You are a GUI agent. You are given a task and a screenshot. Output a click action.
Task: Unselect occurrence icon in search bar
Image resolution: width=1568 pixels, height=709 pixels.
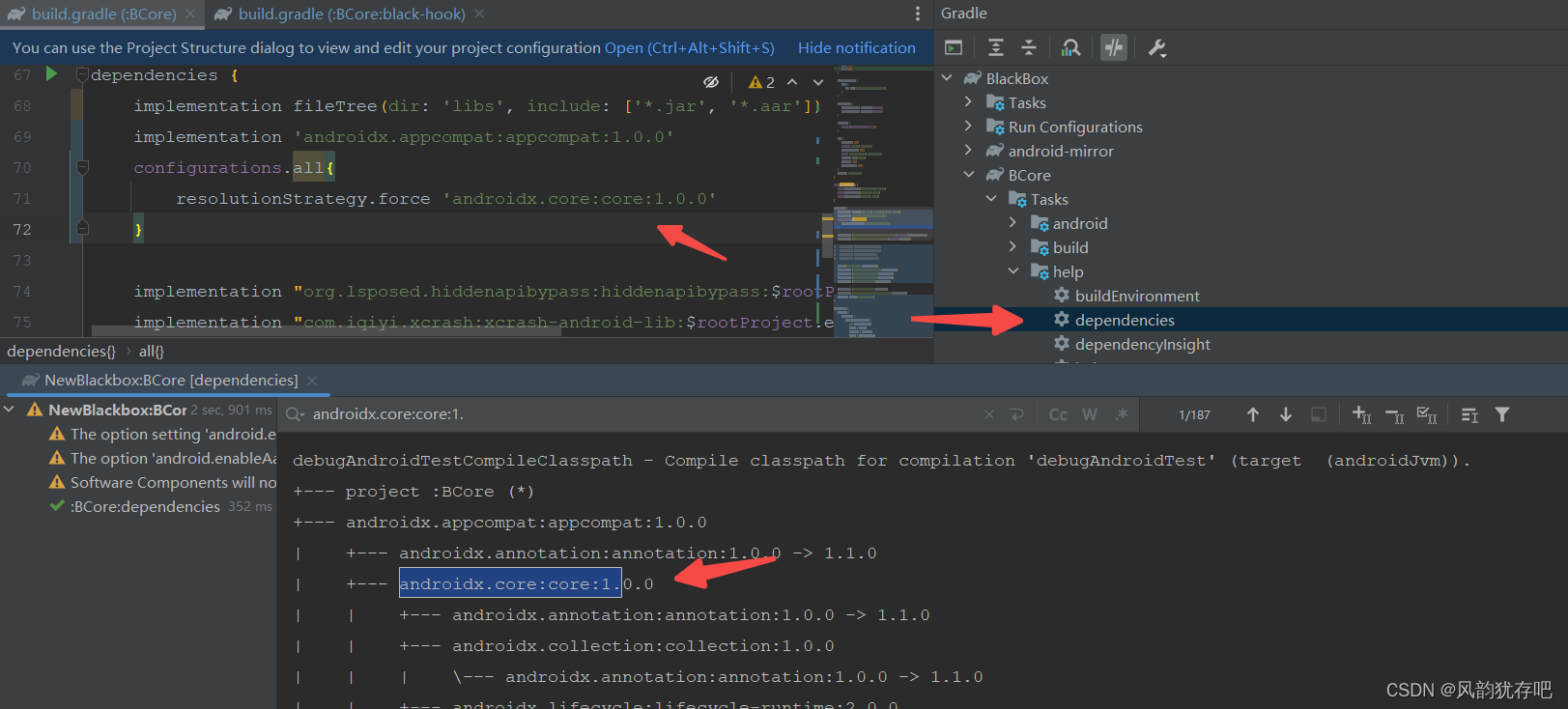pyautogui.click(x=1394, y=415)
